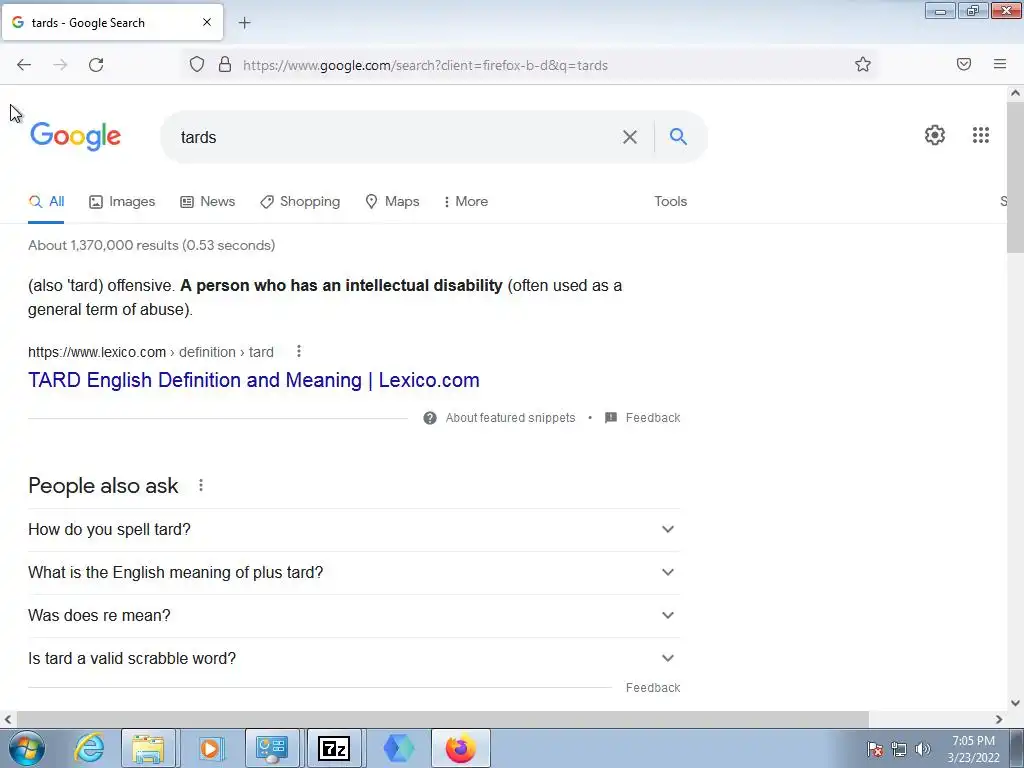Open the Firefox hamburger menu
This screenshot has height=768, width=1024.
coord(1000,64)
